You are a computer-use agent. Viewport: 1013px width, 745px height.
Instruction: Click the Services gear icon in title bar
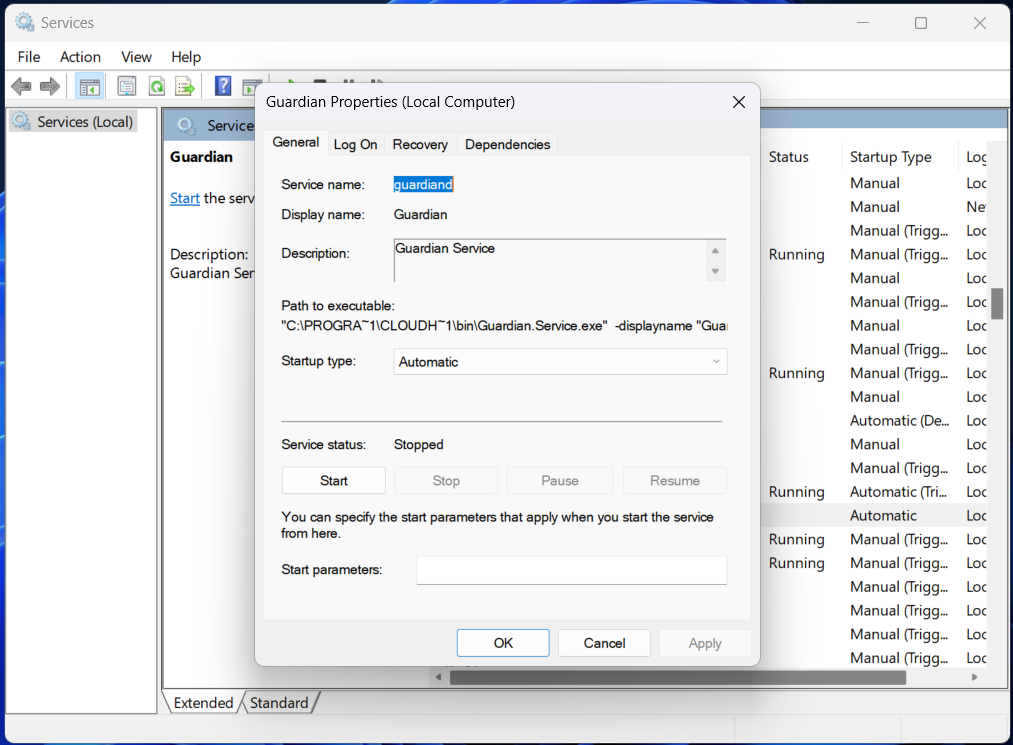(x=25, y=23)
